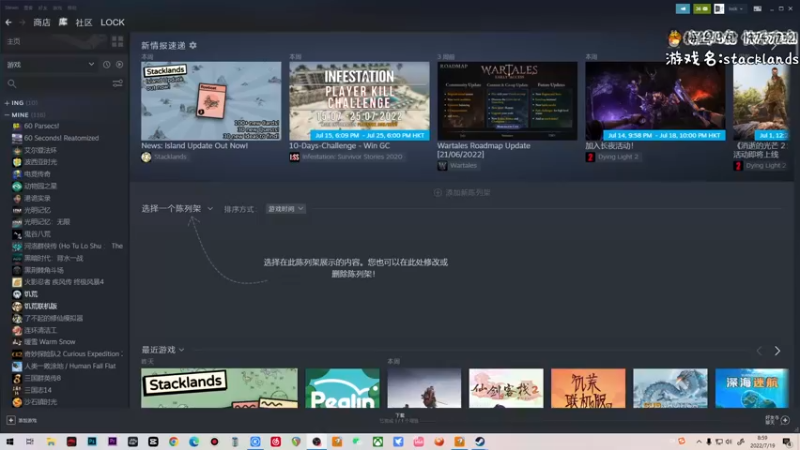Click the Steam icon in taskbar
Image resolution: width=800 pixels, height=450 pixels.
click(480, 442)
